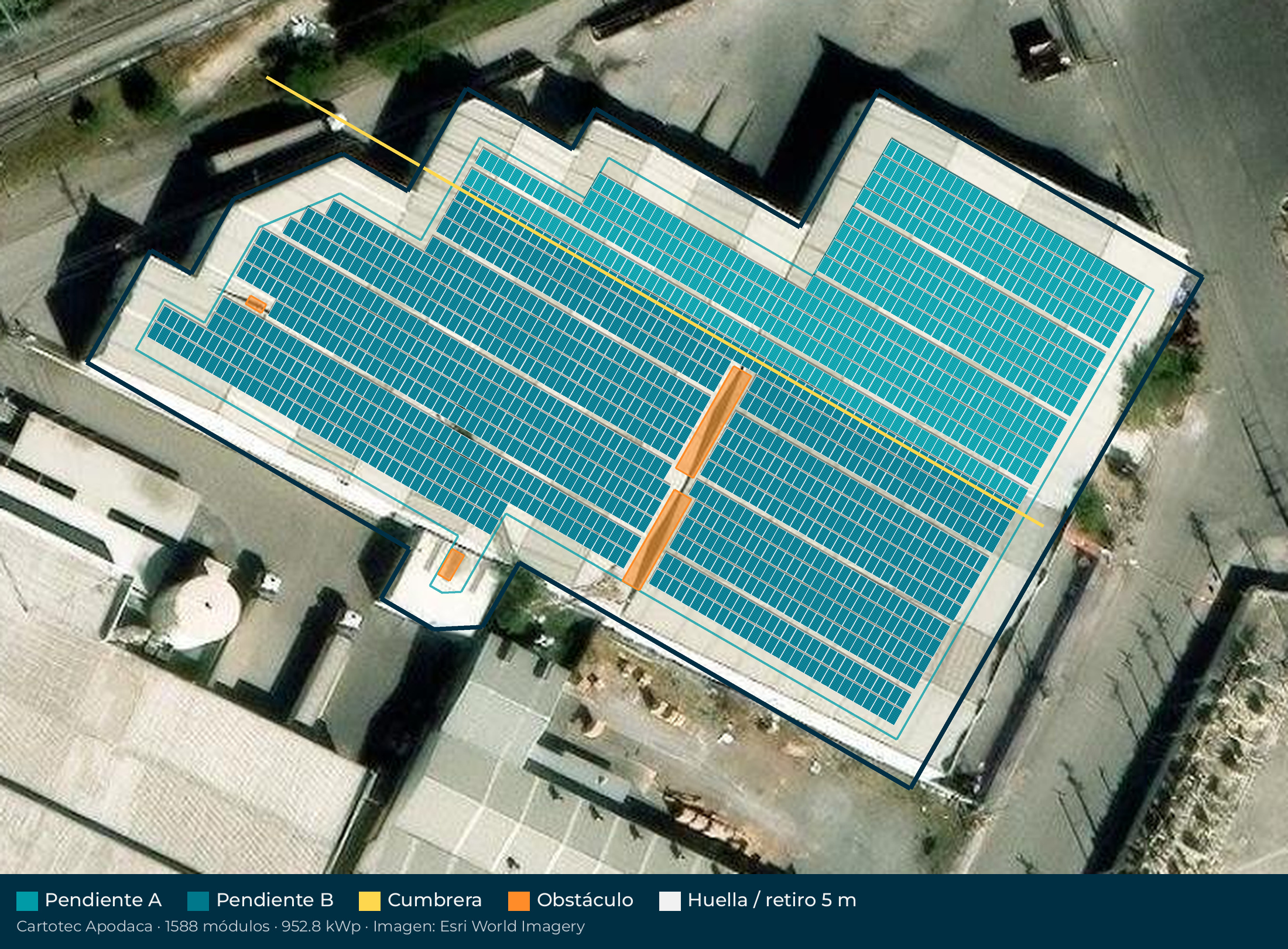Click the 'Huella / retiro 5 m' label
Screen dimensions: 1288x949
tap(772, 900)
